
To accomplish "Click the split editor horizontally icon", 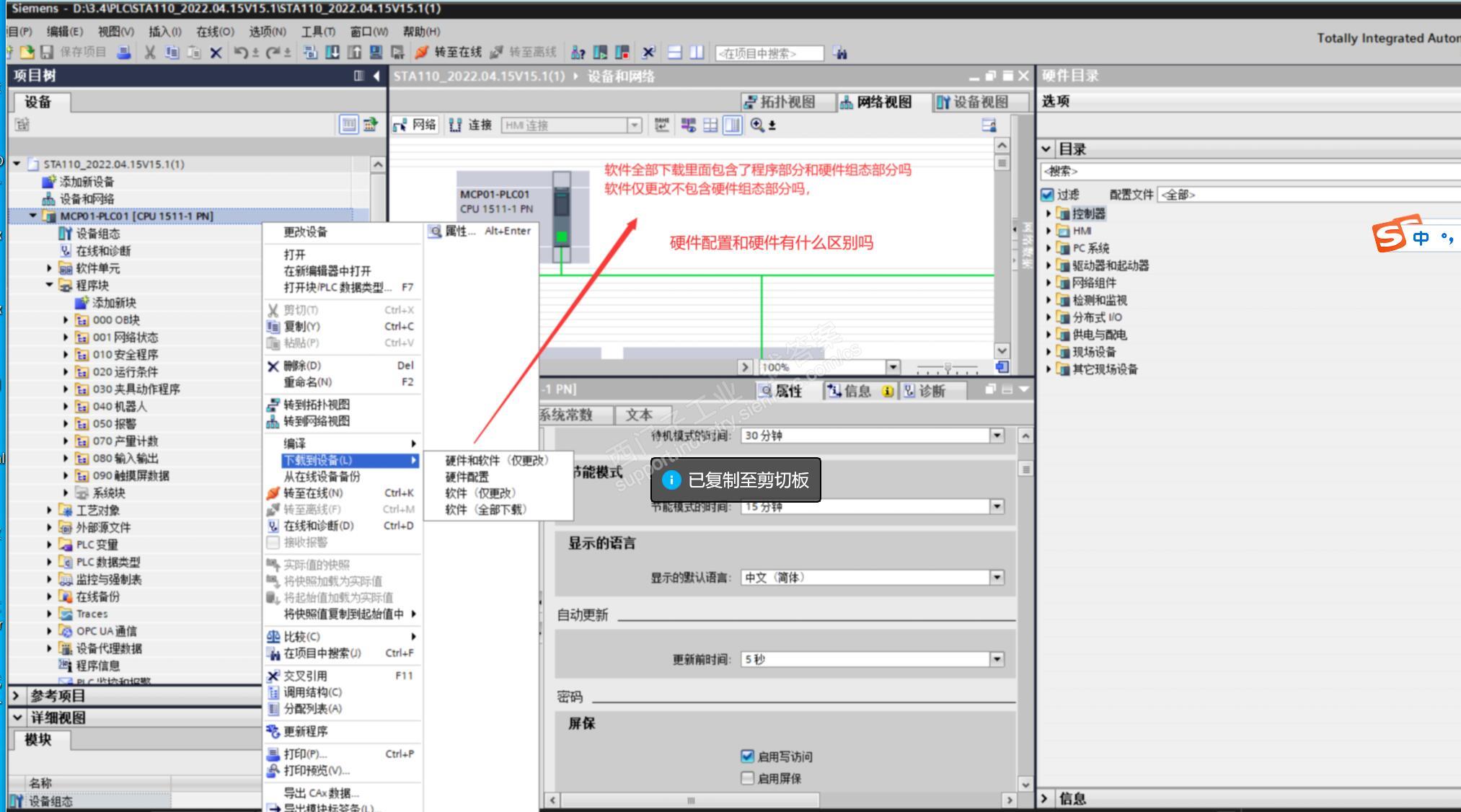I will pyautogui.click(x=674, y=52).
